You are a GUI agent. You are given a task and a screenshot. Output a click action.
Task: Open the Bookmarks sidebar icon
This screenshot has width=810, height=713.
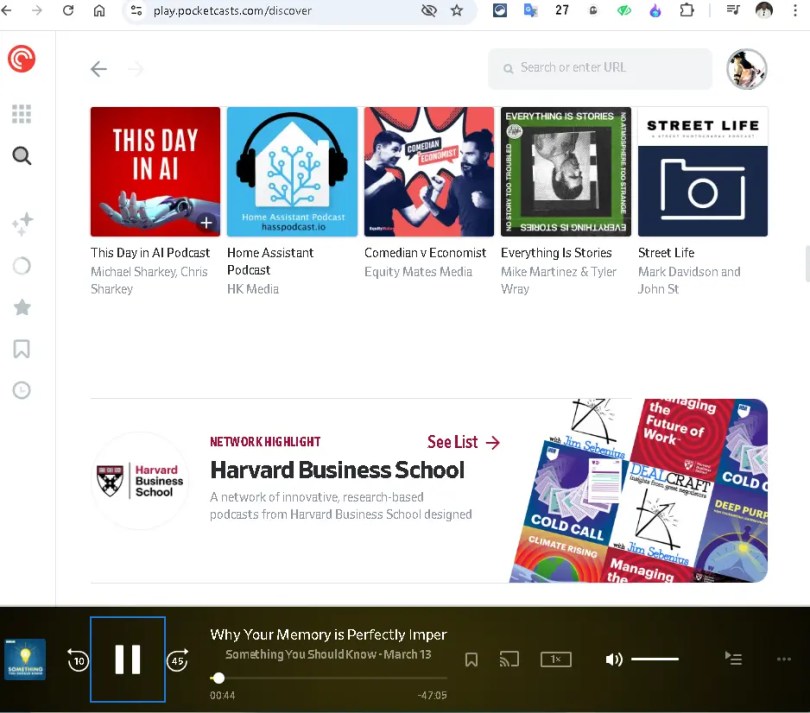22,349
